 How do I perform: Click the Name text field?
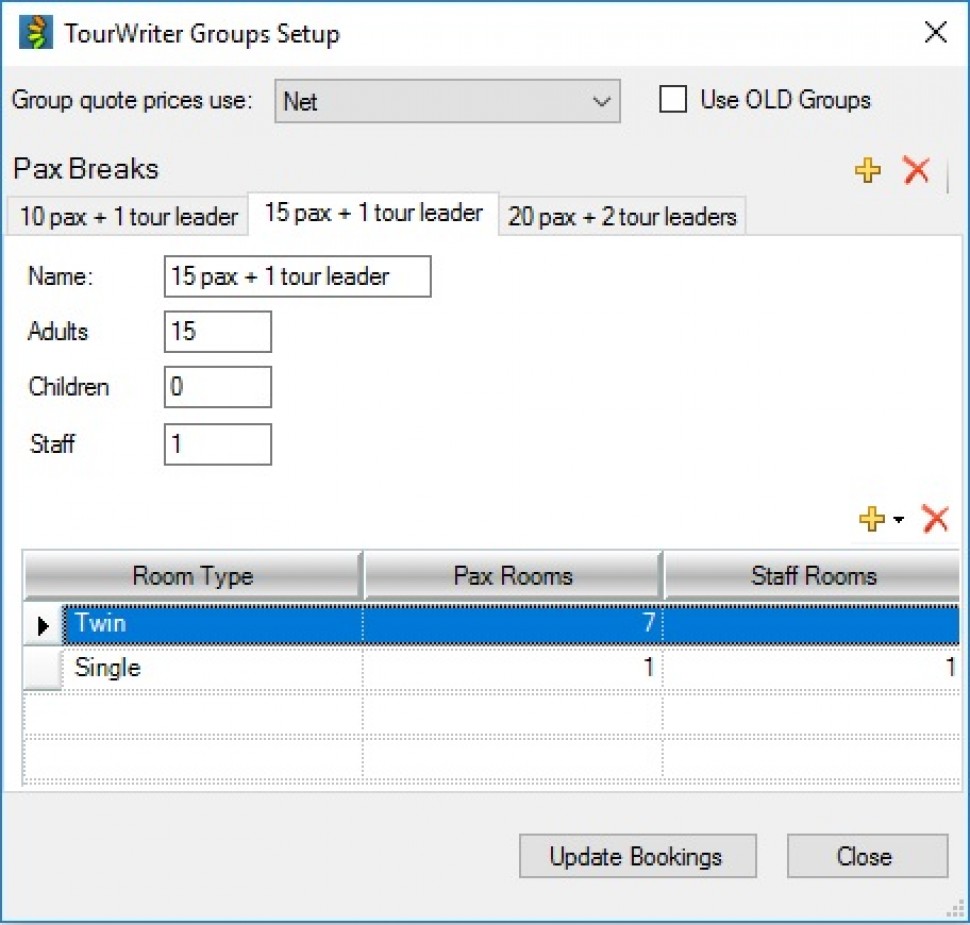297,277
